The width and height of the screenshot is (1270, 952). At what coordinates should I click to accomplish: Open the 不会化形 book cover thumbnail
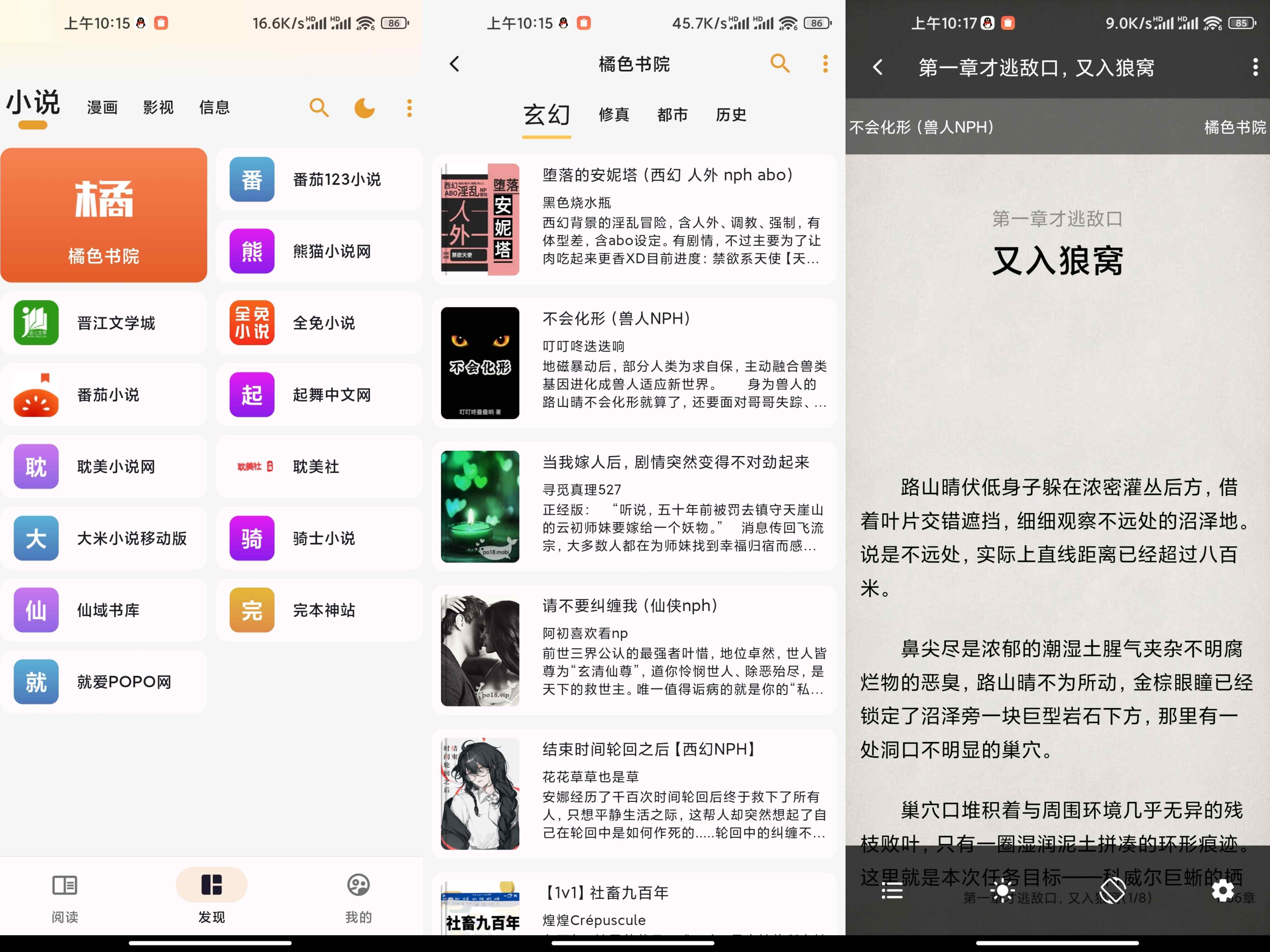point(480,363)
